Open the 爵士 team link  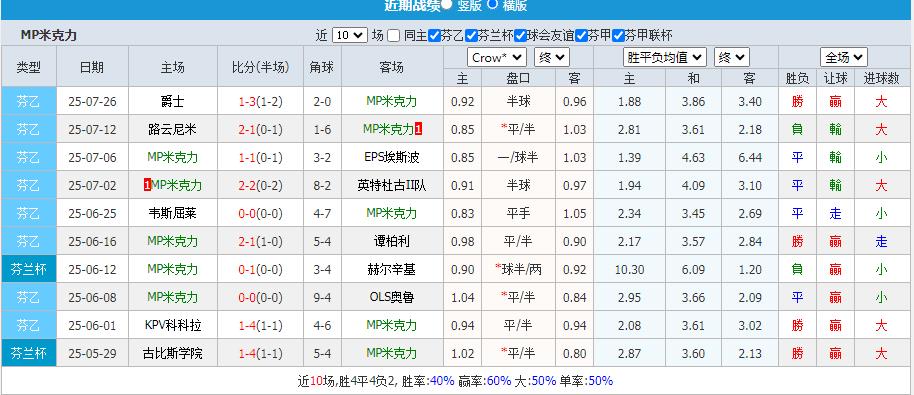pos(173,101)
